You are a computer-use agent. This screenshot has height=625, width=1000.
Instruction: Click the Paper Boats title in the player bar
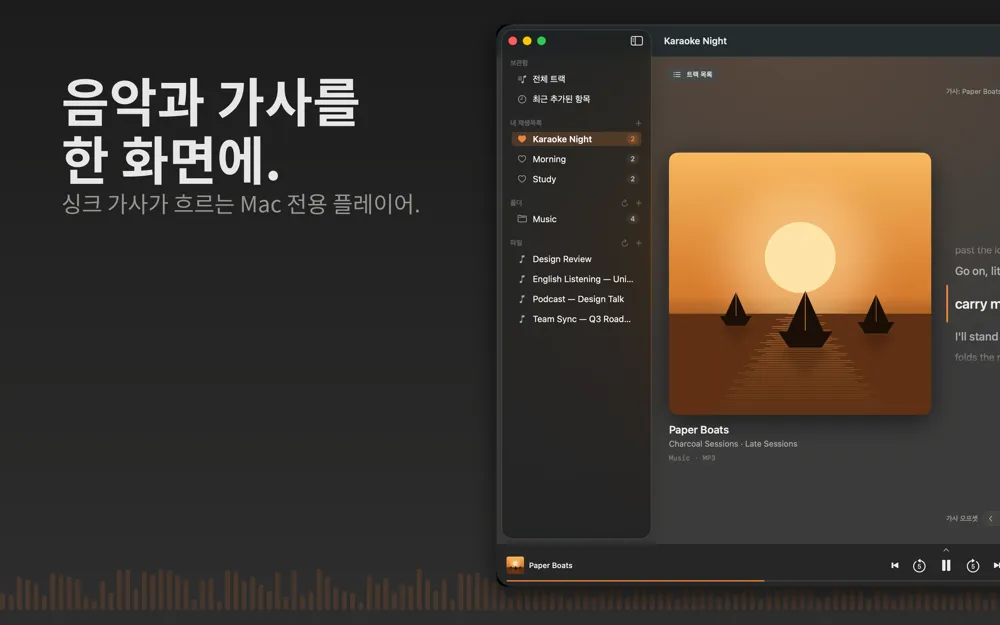pyautogui.click(x=550, y=565)
